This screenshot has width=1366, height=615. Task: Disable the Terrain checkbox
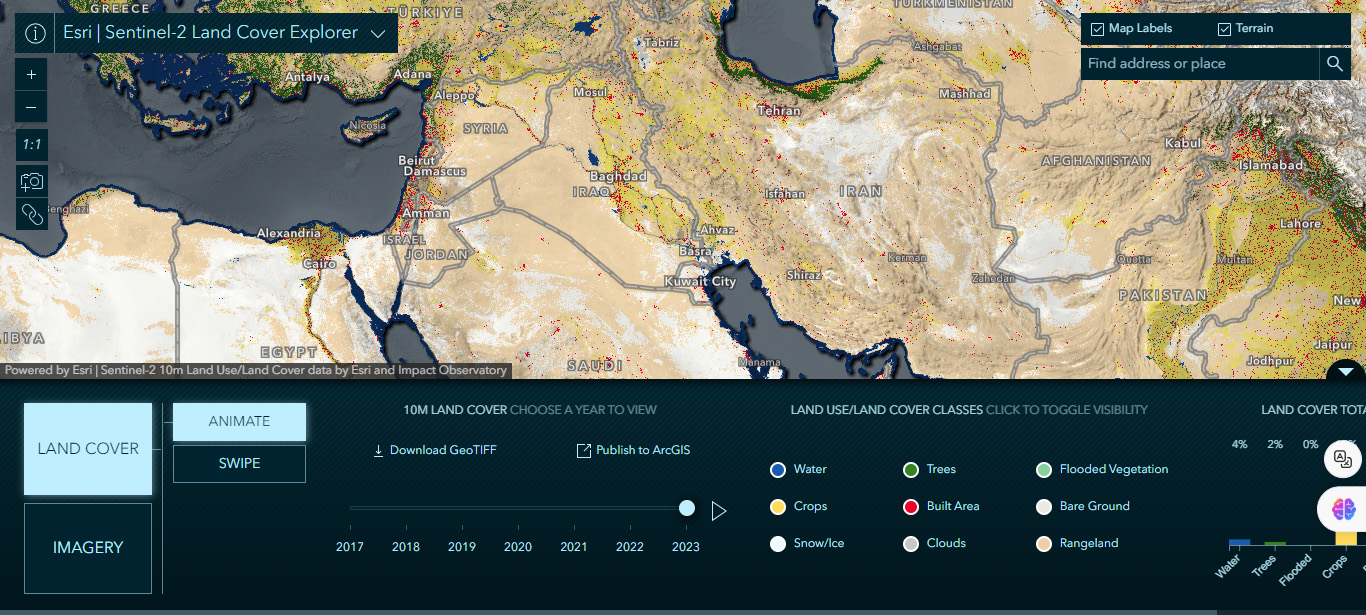pyautogui.click(x=1224, y=29)
